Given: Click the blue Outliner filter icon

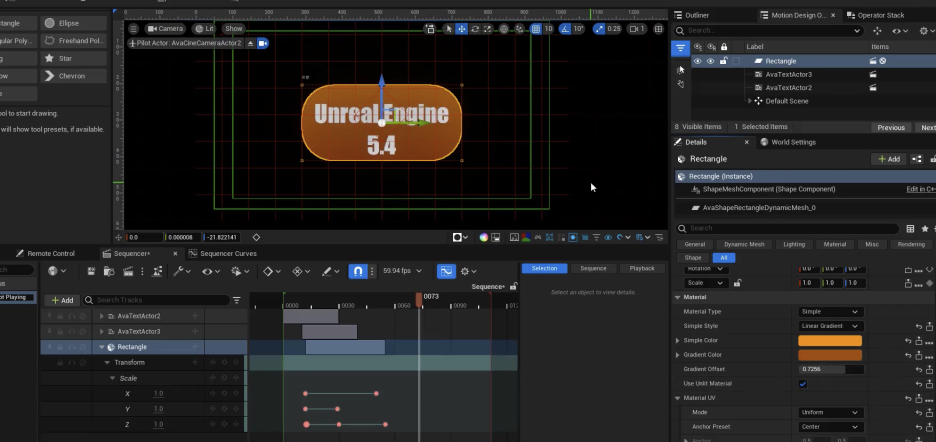Looking at the screenshot, I should 681,47.
